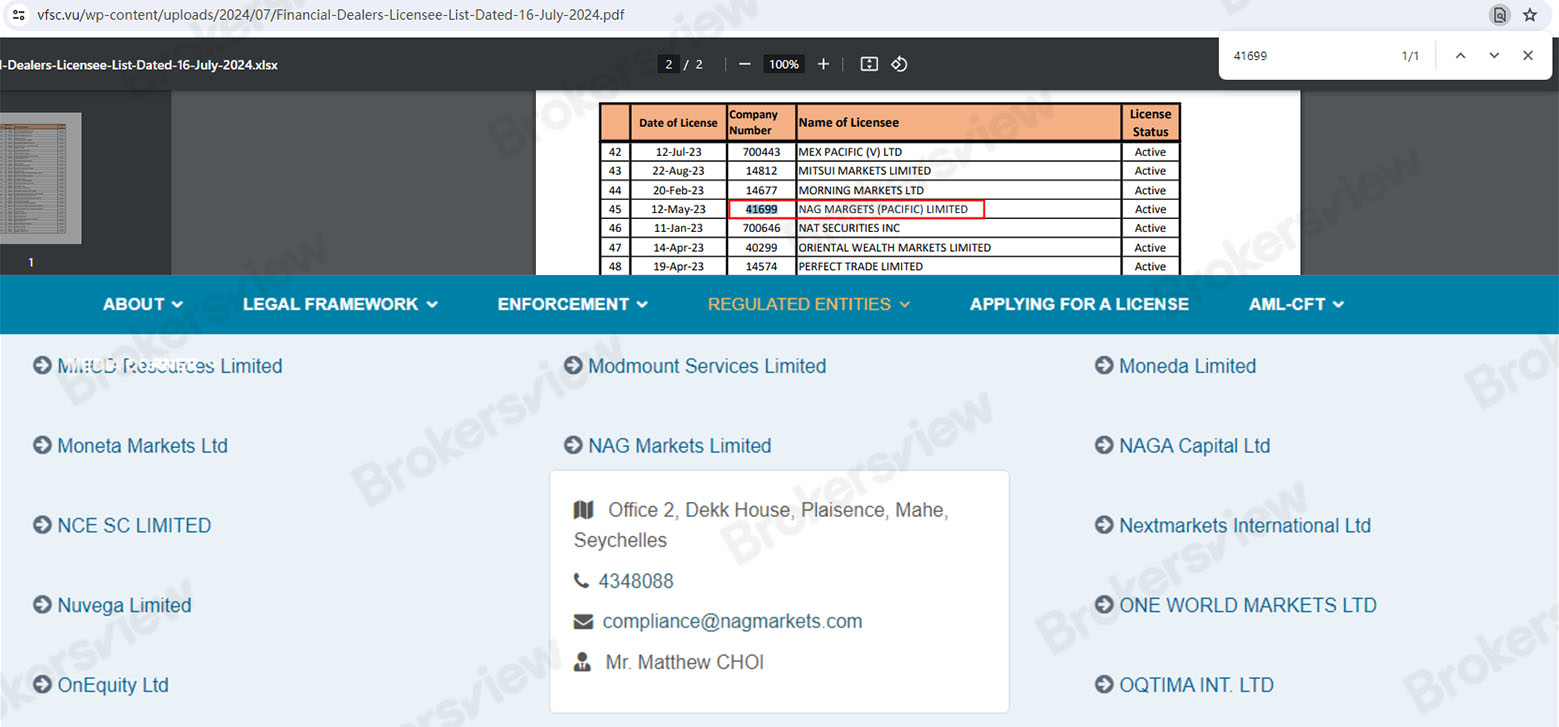Expand the ABOUT dropdown menu

click(142, 304)
